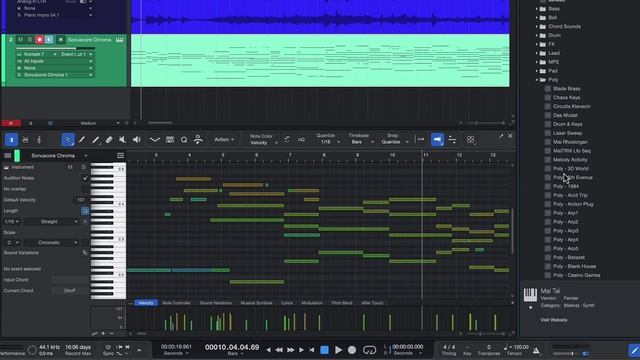Expand the Pad folder in the browser
640x360 pixels.
click(537, 71)
